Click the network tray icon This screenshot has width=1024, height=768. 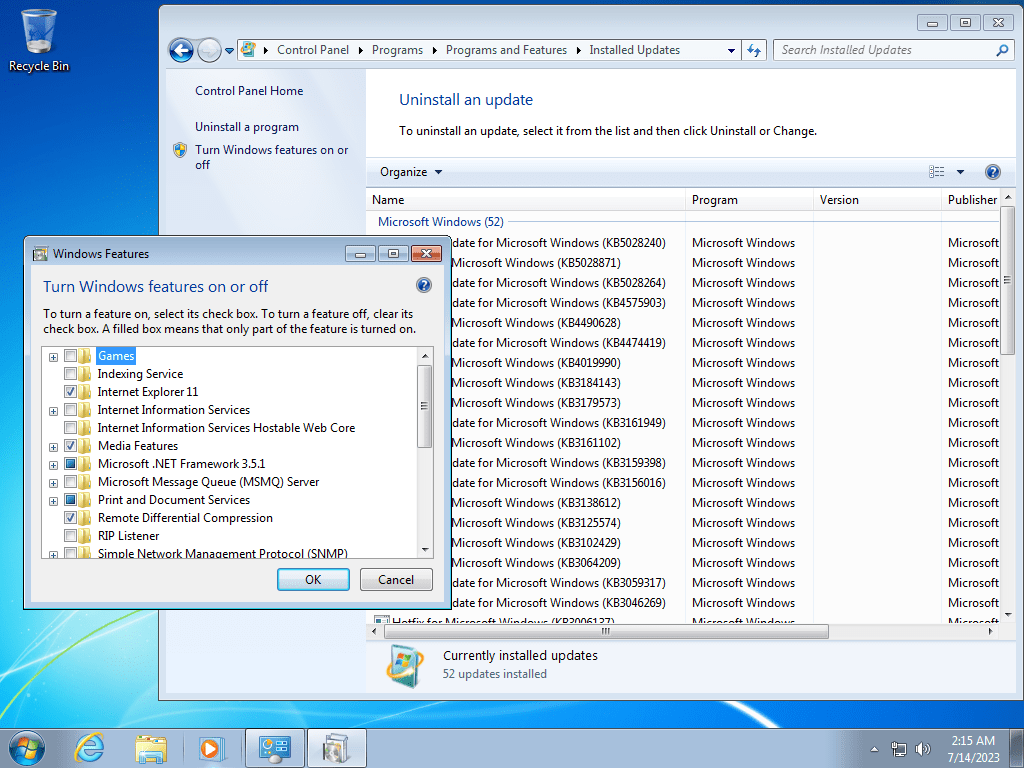click(899, 749)
